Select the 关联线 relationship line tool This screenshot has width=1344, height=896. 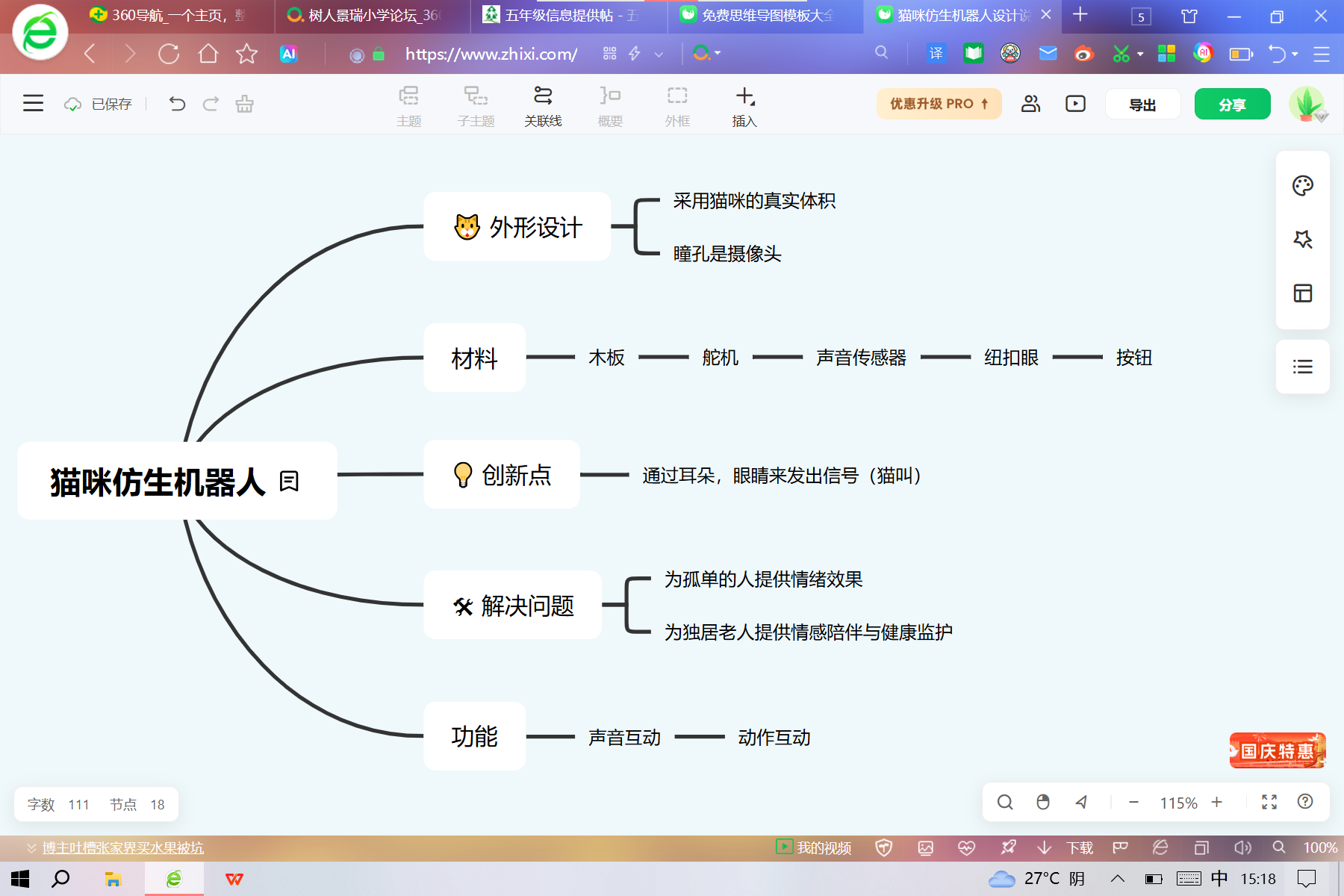(543, 106)
